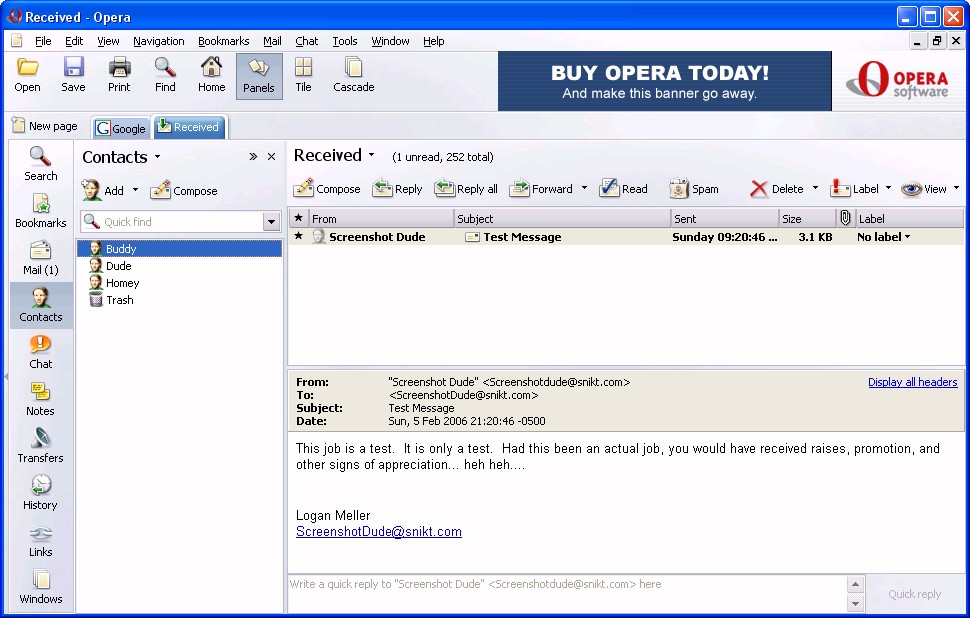Open the Bookmarks menu
Screen dimensions: 970x618
point(223,41)
